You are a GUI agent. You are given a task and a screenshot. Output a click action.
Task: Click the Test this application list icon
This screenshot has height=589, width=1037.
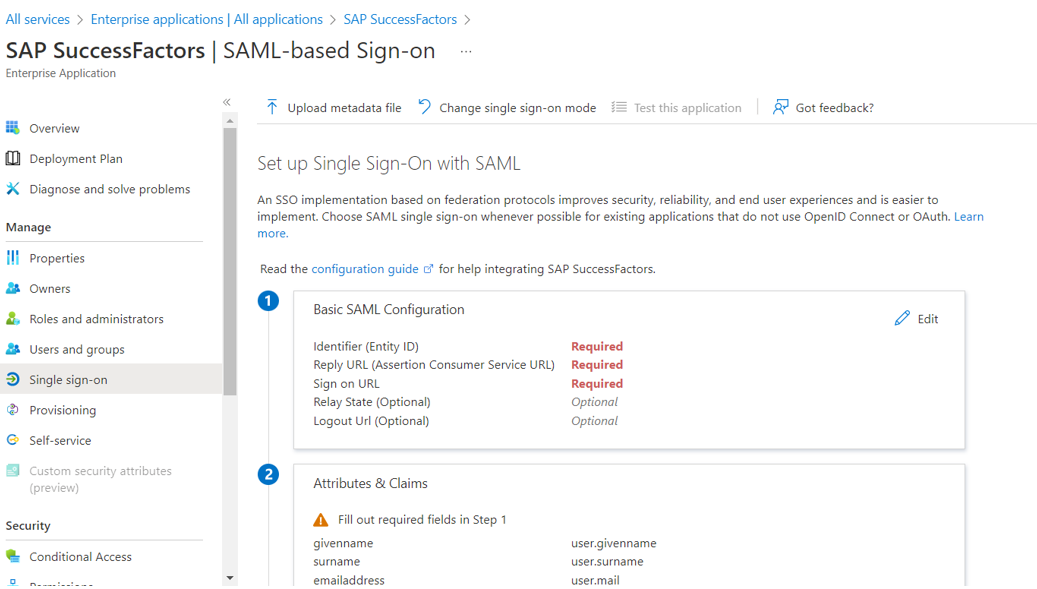click(x=619, y=107)
